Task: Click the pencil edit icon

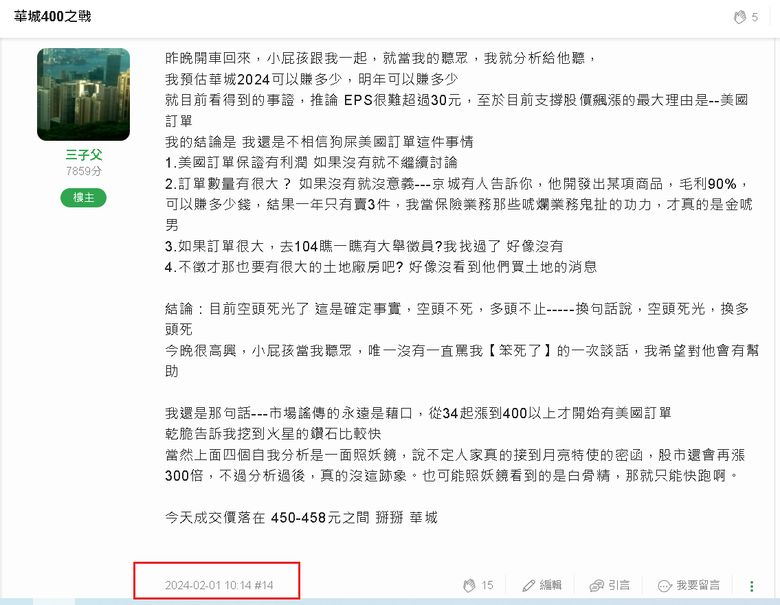Action: (x=528, y=586)
